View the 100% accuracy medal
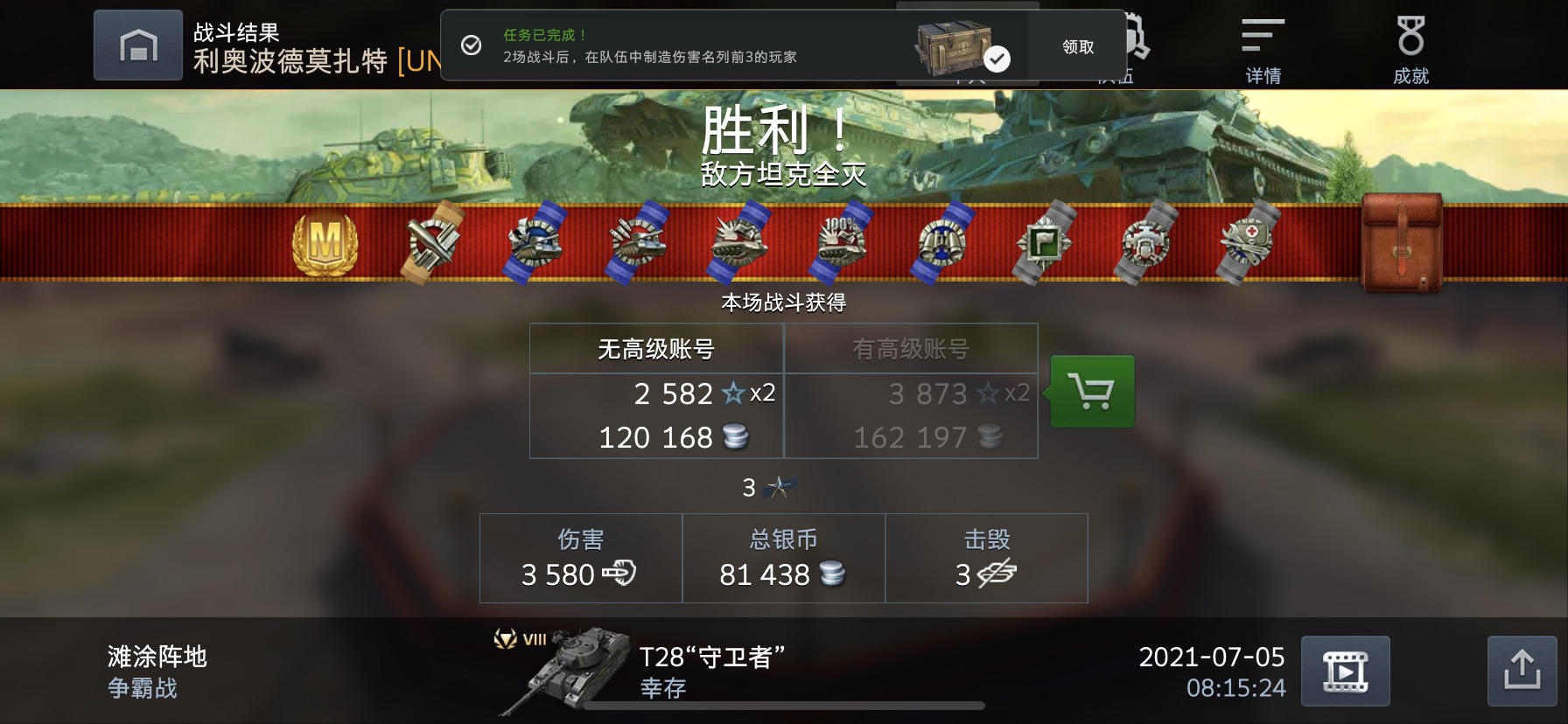 tap(839, 242)
